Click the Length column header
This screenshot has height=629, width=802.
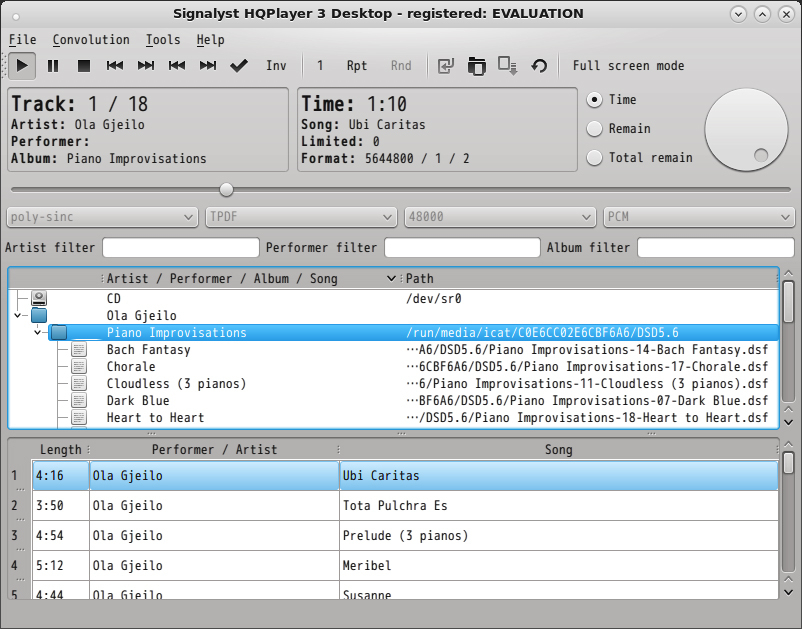pyautogui.click(x=61, y=450)
